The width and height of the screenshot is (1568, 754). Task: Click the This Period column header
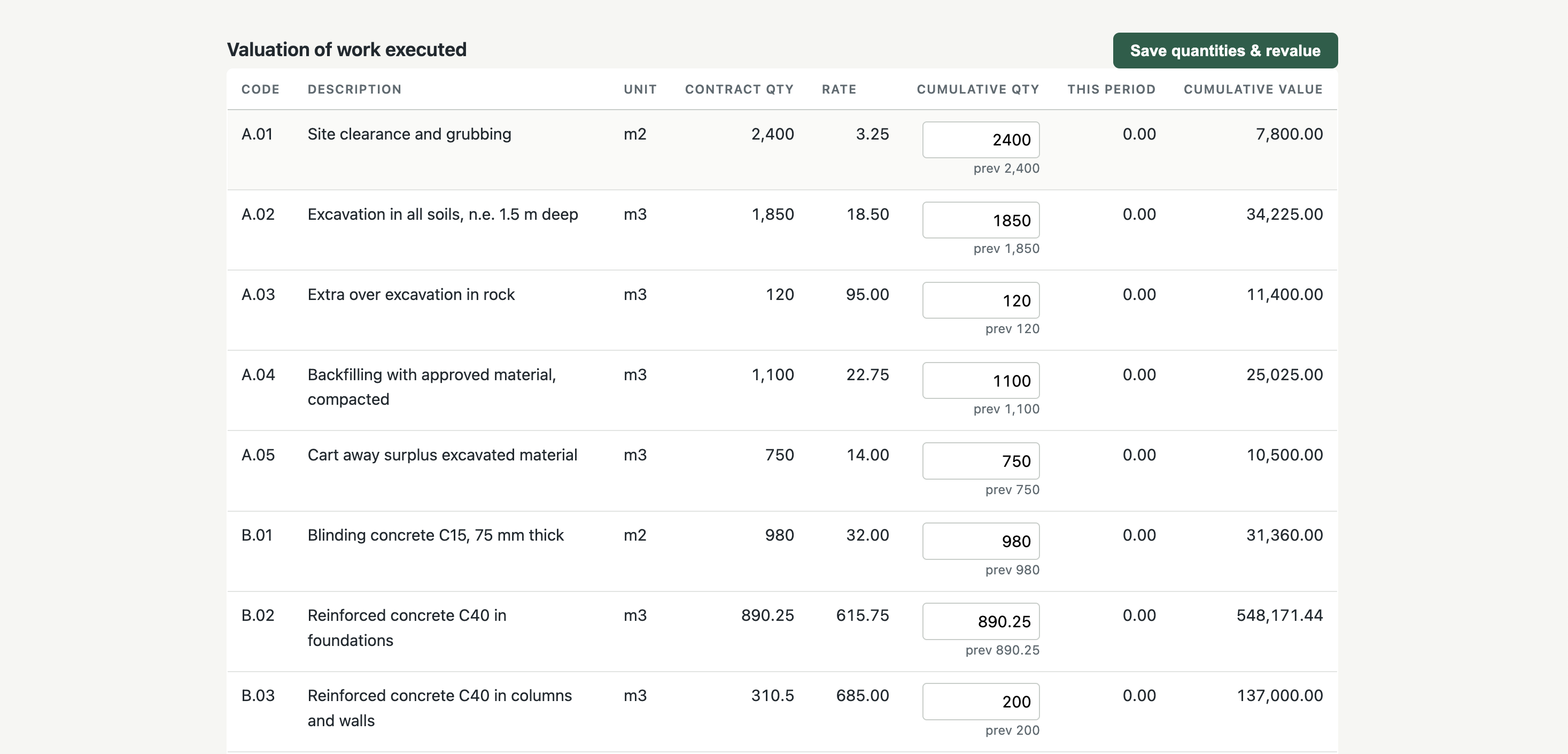(1112, 89)
